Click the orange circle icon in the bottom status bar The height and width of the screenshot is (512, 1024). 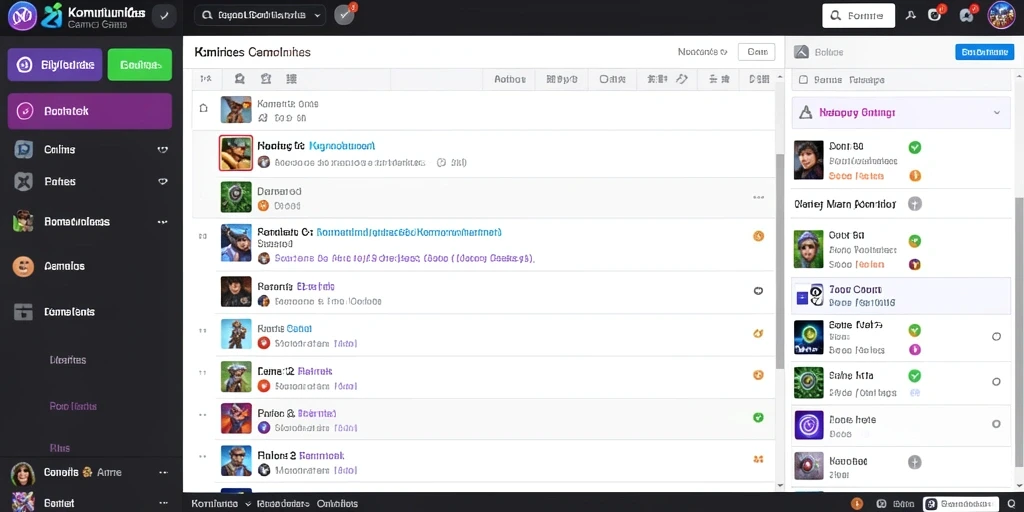857,504
